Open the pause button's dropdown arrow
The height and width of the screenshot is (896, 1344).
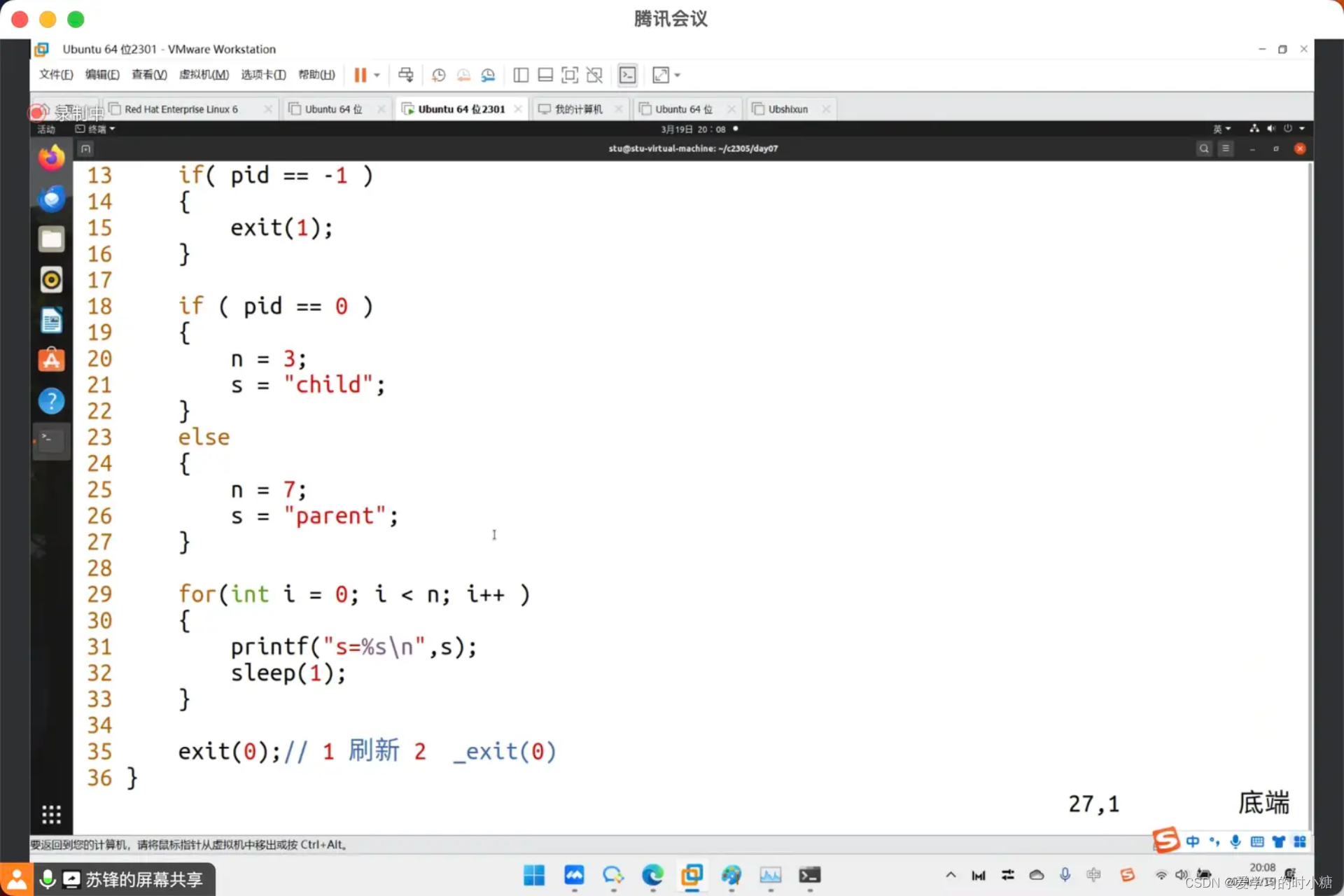(377, 75)
